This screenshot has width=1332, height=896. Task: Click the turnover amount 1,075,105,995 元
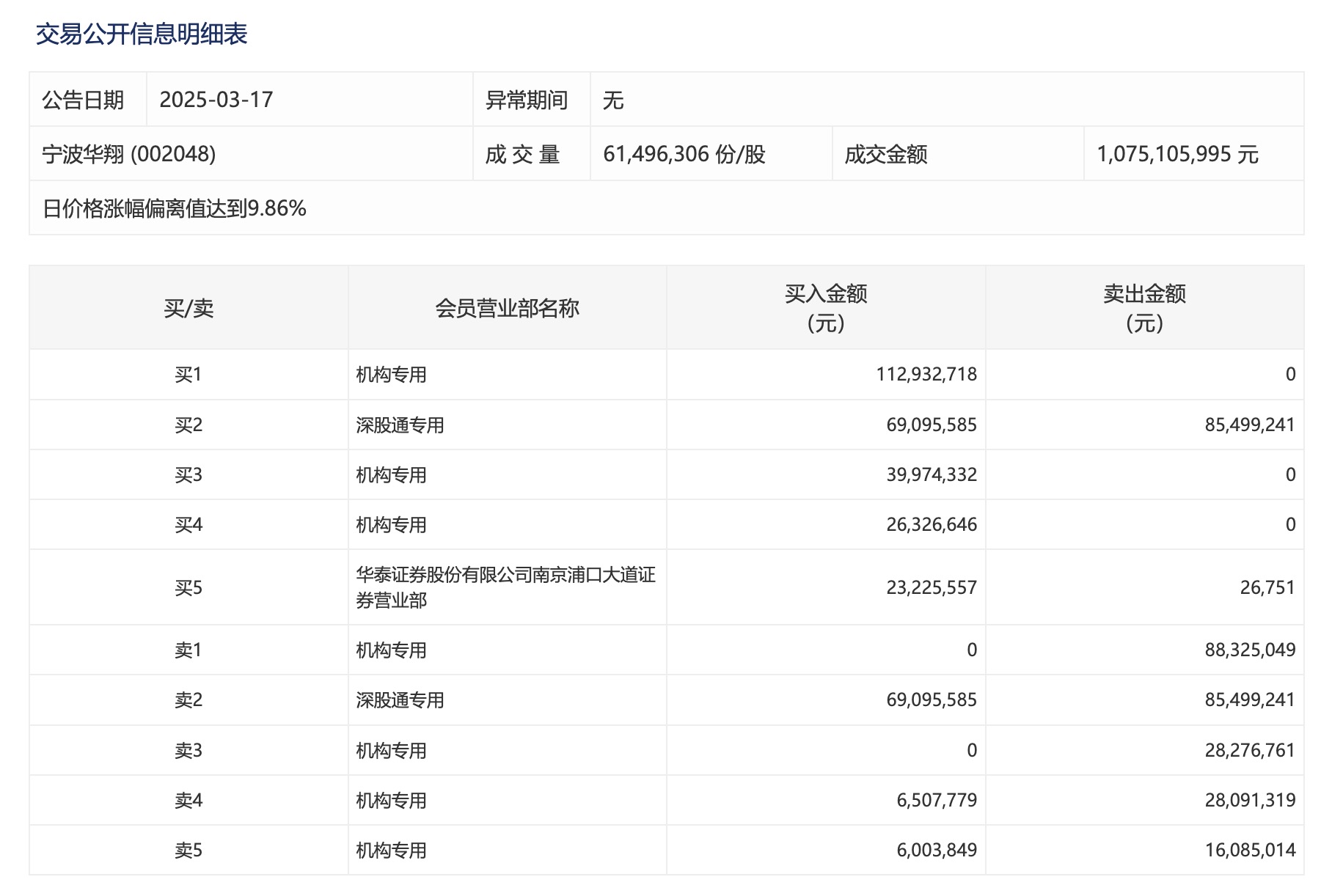coord(1177,154)
